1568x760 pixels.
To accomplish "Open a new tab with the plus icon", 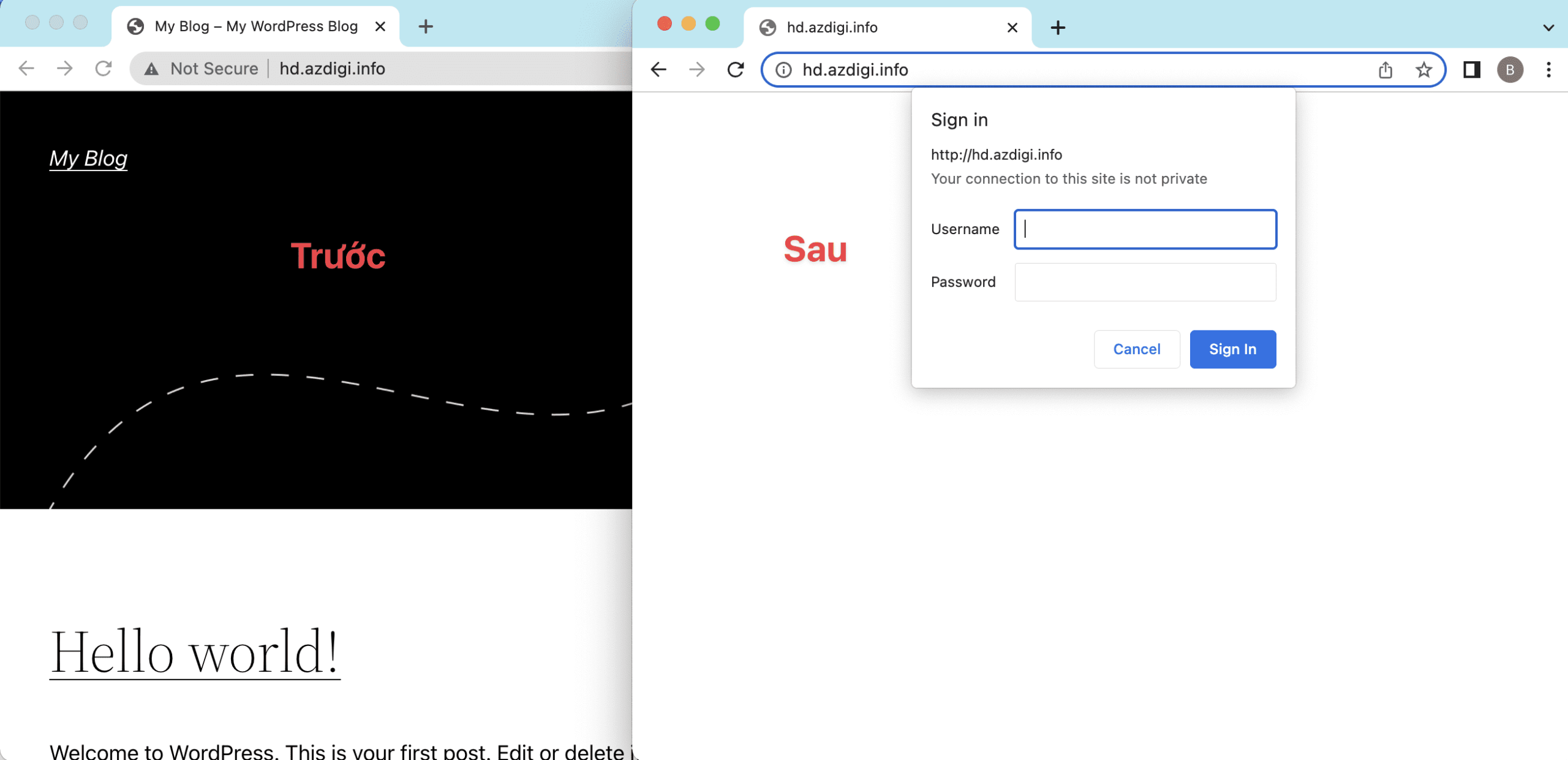I will pos(425,26).
